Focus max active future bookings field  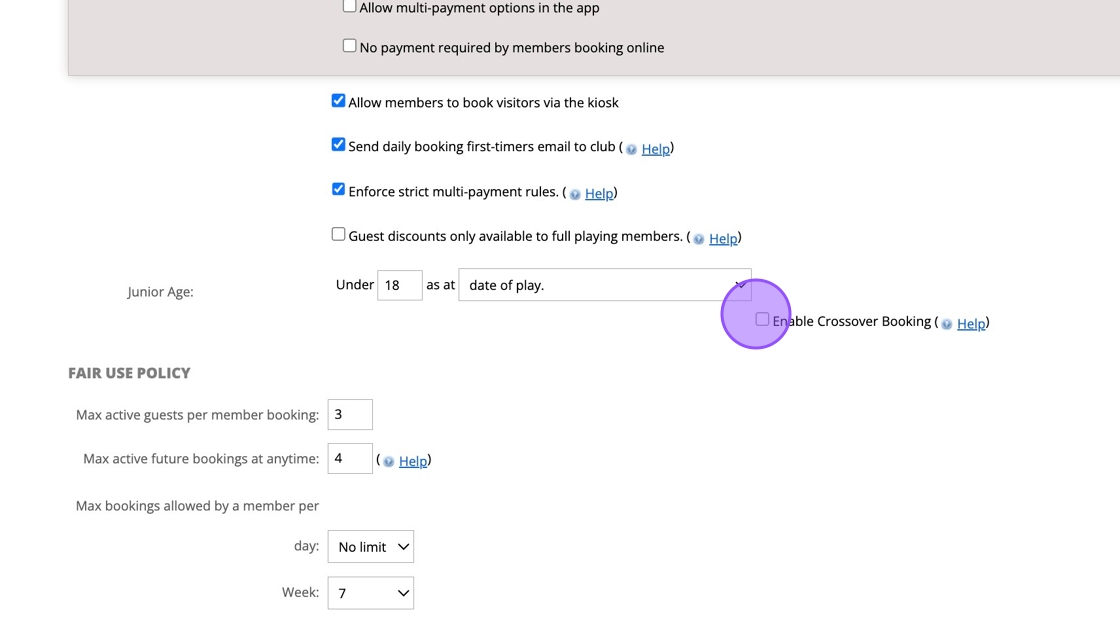349,459
